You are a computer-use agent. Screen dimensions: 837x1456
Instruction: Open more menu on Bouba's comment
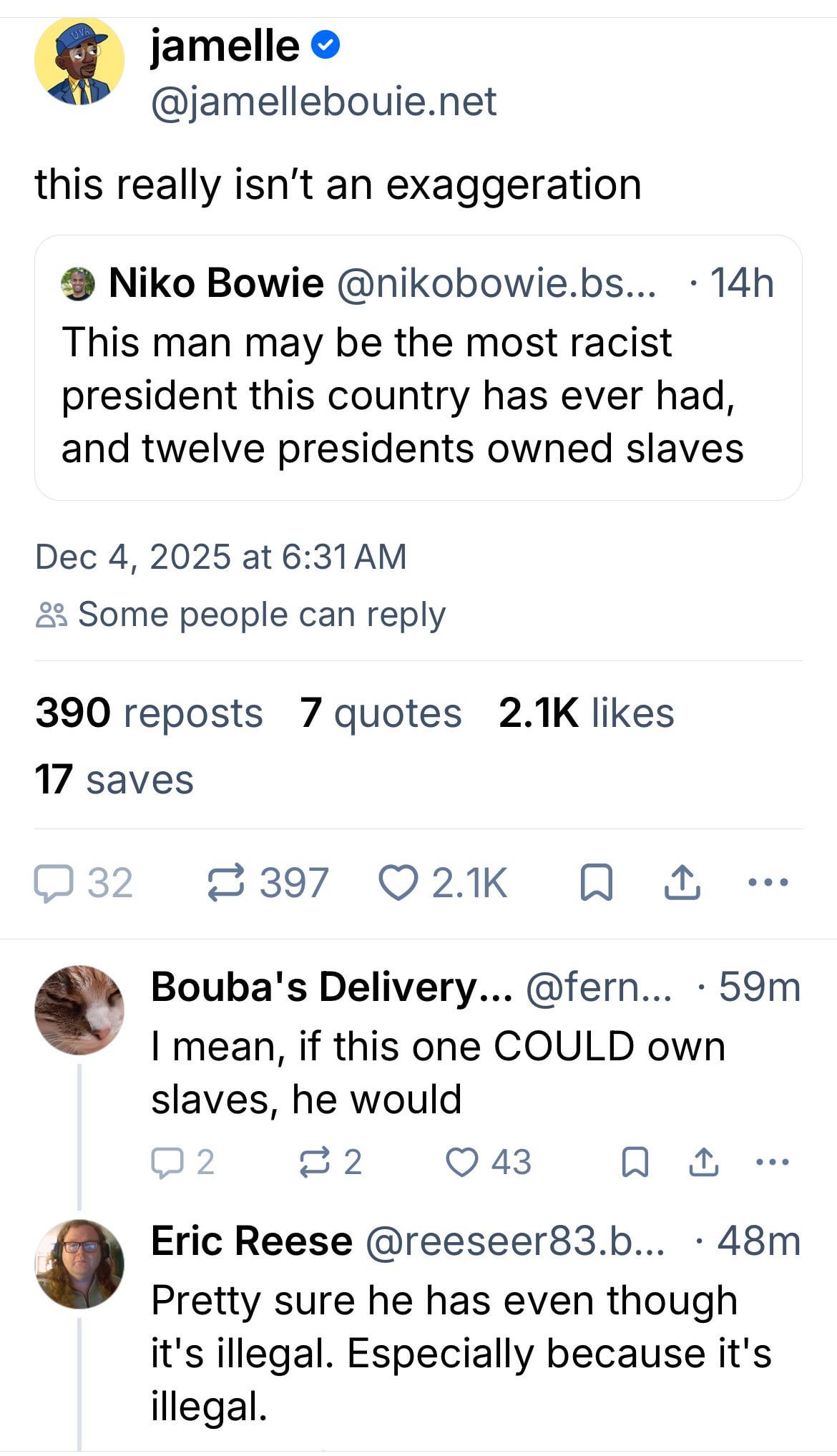tap(773, 1163)
